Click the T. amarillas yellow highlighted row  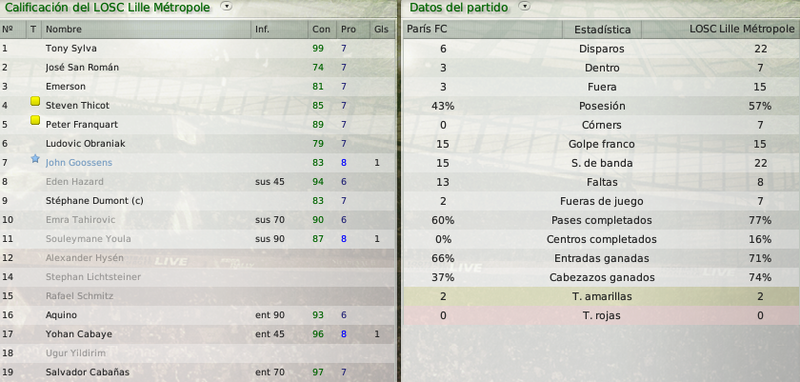click(x=602, y=296)
